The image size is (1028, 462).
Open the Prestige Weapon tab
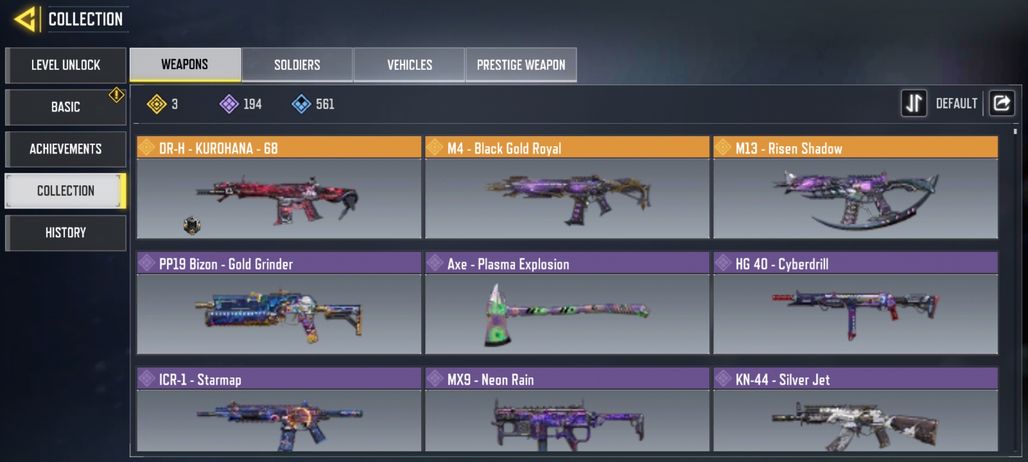521,65
